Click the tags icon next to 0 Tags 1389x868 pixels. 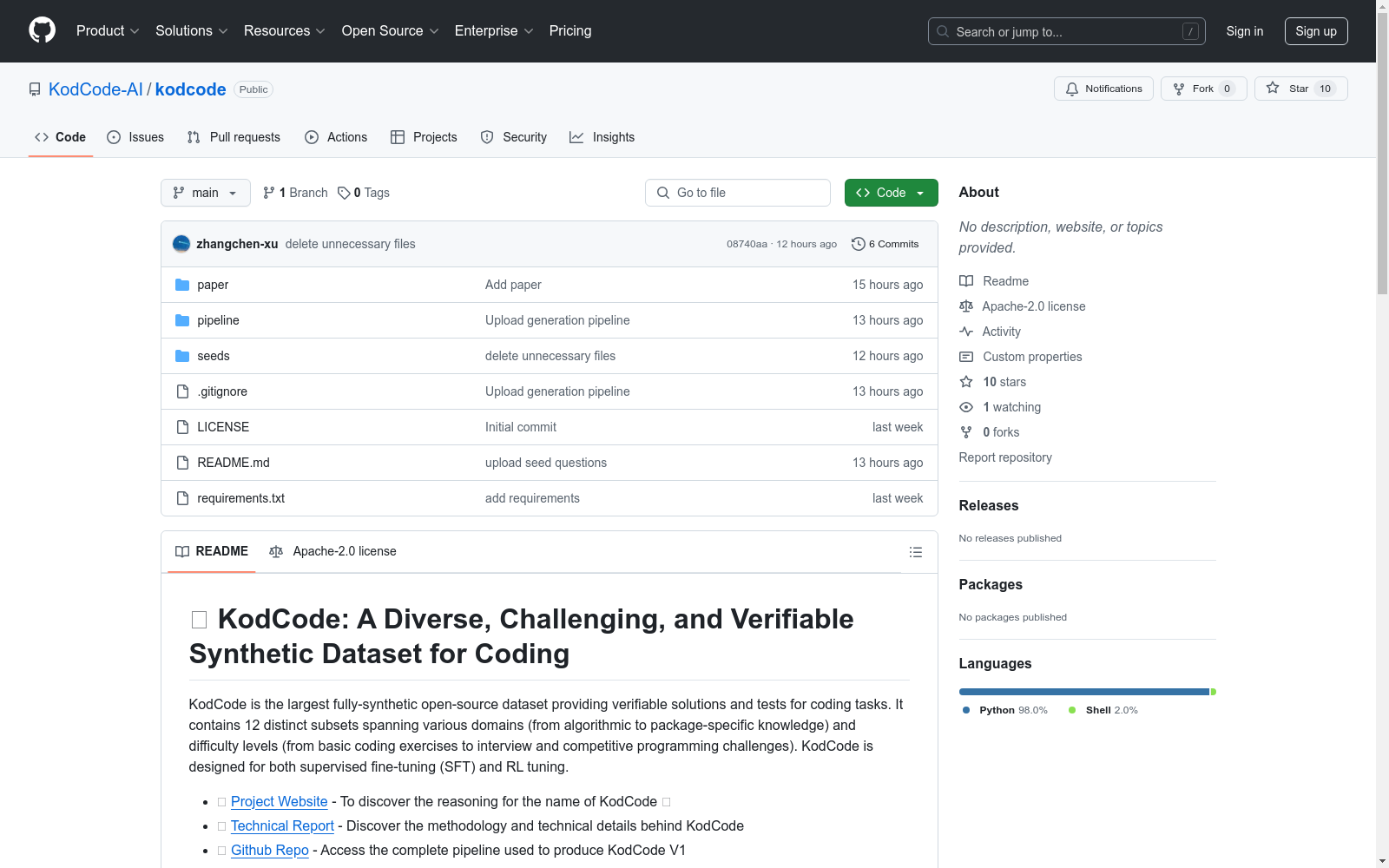tap(344, 193)
